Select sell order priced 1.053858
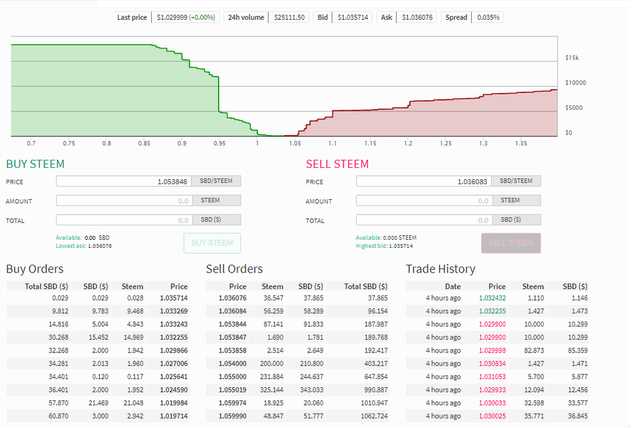 pyautogui.click(x=298, y=350)
